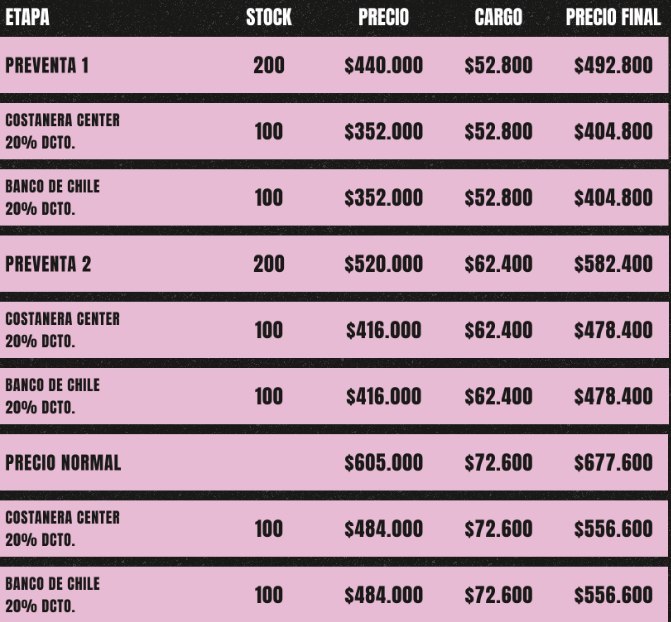Image resolution: width=671 pixels, height=622 pixels.
Task: Select the PRECIO column header
Action: tap(383, 18)
